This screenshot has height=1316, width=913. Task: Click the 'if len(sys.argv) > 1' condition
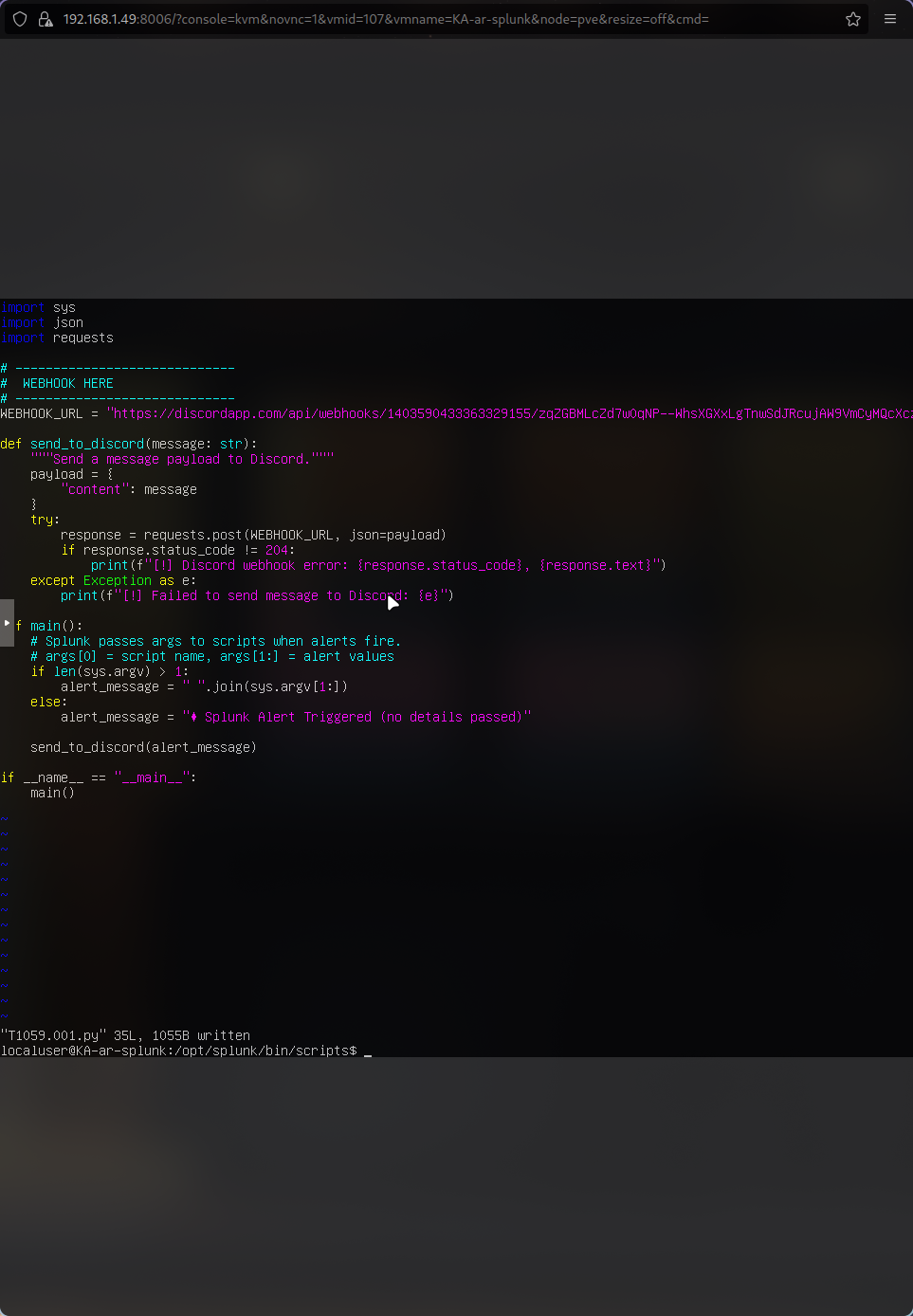pos(109,671)
